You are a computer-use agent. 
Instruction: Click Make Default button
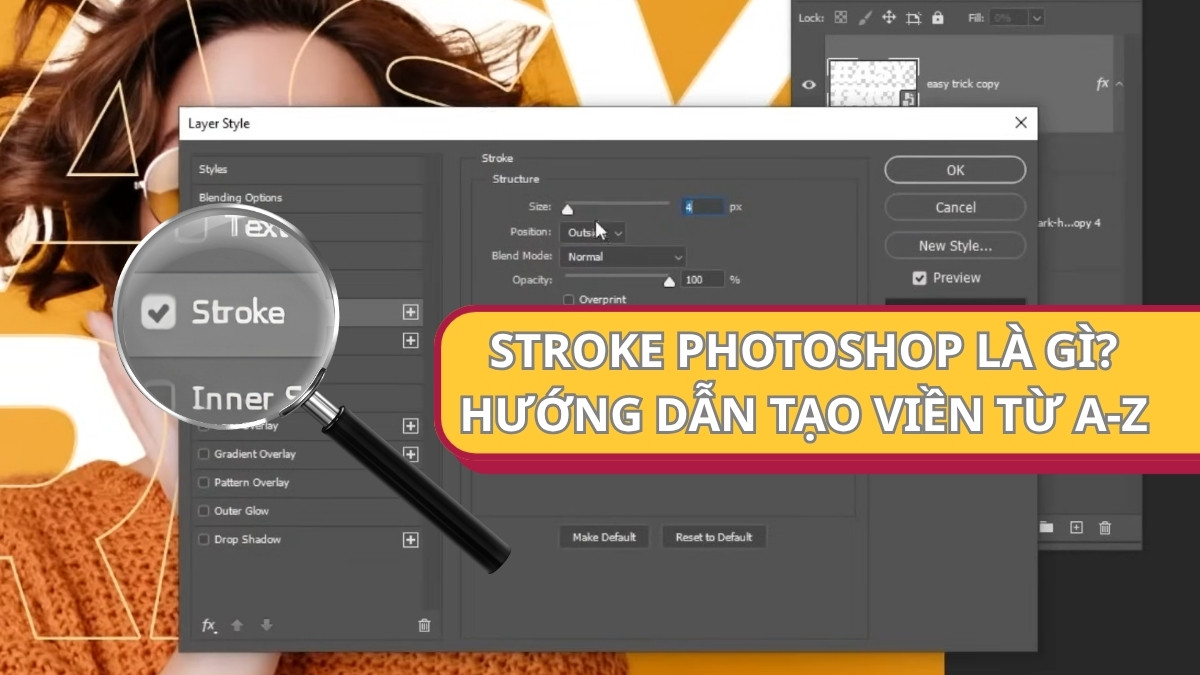point(604,537)
